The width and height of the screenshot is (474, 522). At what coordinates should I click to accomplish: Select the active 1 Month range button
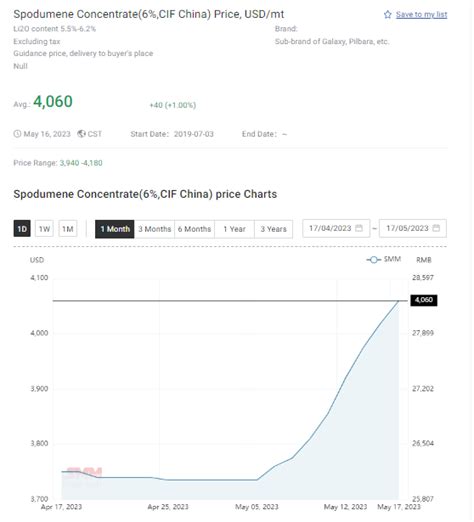click(115, 230)
